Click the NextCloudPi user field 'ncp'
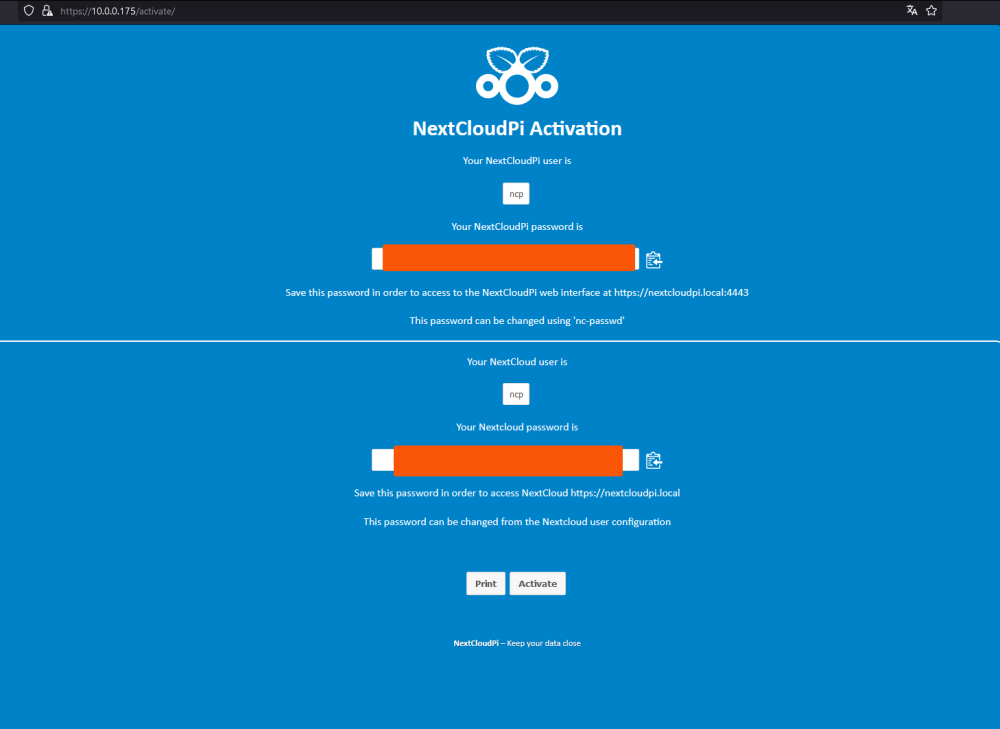Screen dimensions: 1000x729 516,194
